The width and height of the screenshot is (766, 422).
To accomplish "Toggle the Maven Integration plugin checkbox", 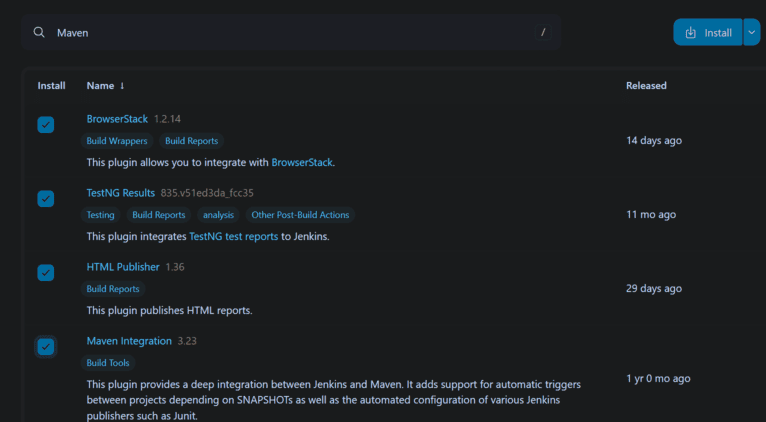I will pyautogui.click(x=46, y=347).
